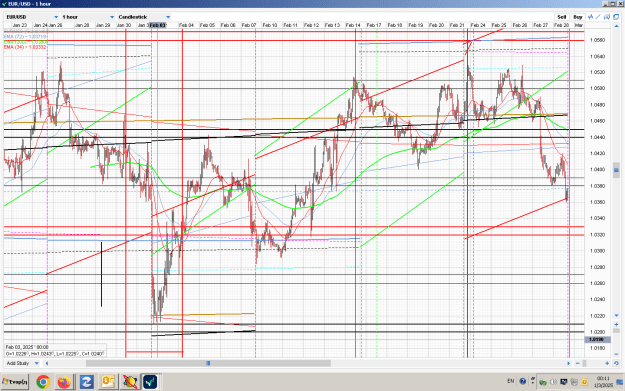Click the horizontal zoom slider handle
This screenshot has height=391, width=625.
coord(584,363)
